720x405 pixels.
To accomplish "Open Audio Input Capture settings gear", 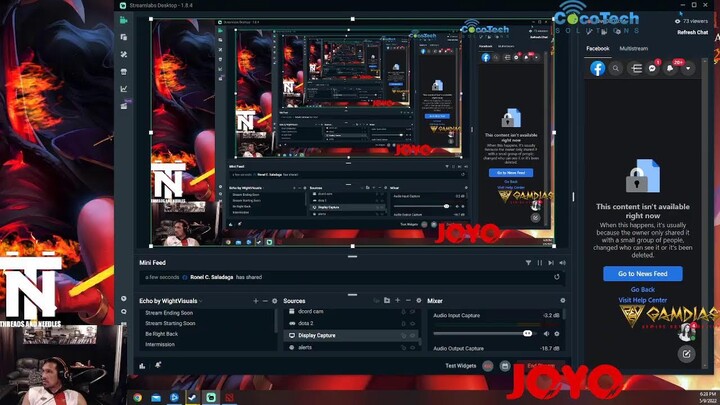I will (x=557, y=333).
